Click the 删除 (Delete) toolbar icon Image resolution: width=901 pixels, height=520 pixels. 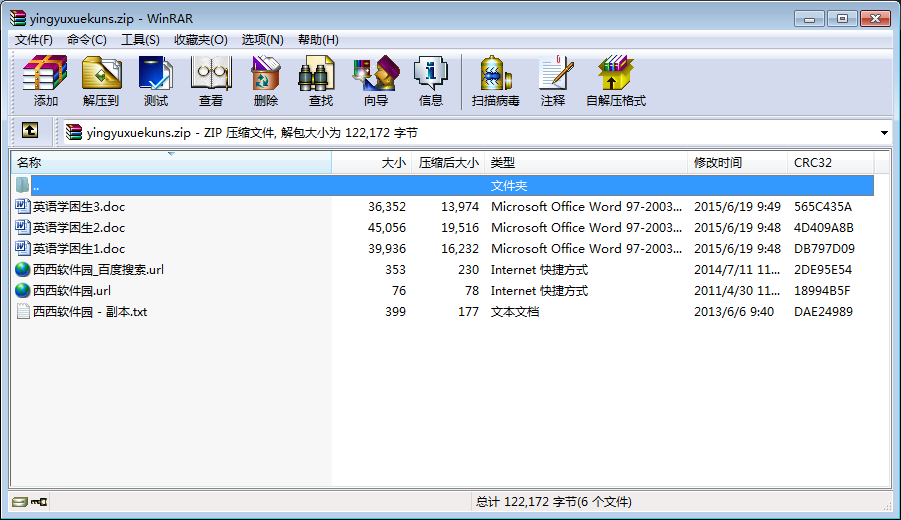[x=265, y=74]
